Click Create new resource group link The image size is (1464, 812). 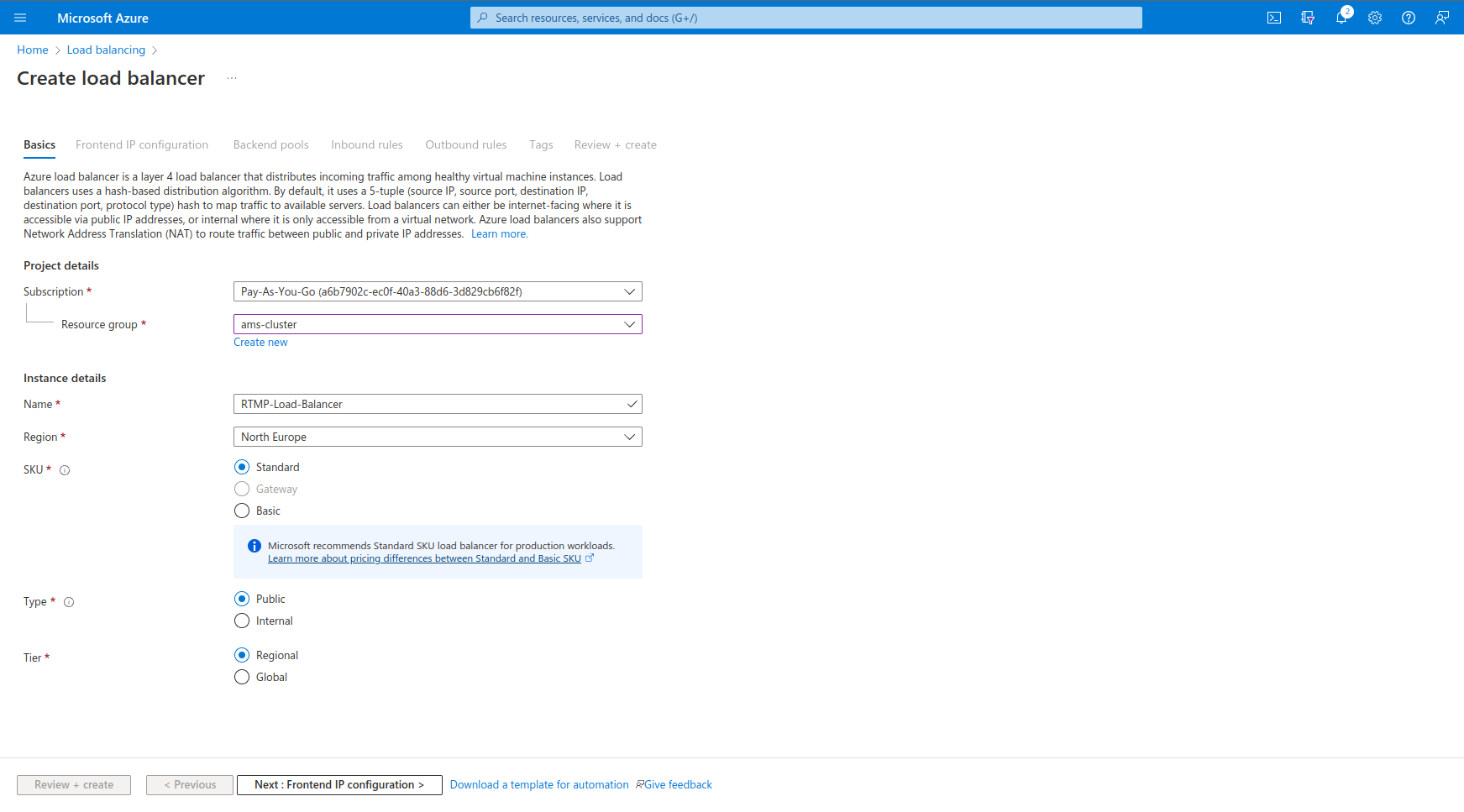pos(260,342)
